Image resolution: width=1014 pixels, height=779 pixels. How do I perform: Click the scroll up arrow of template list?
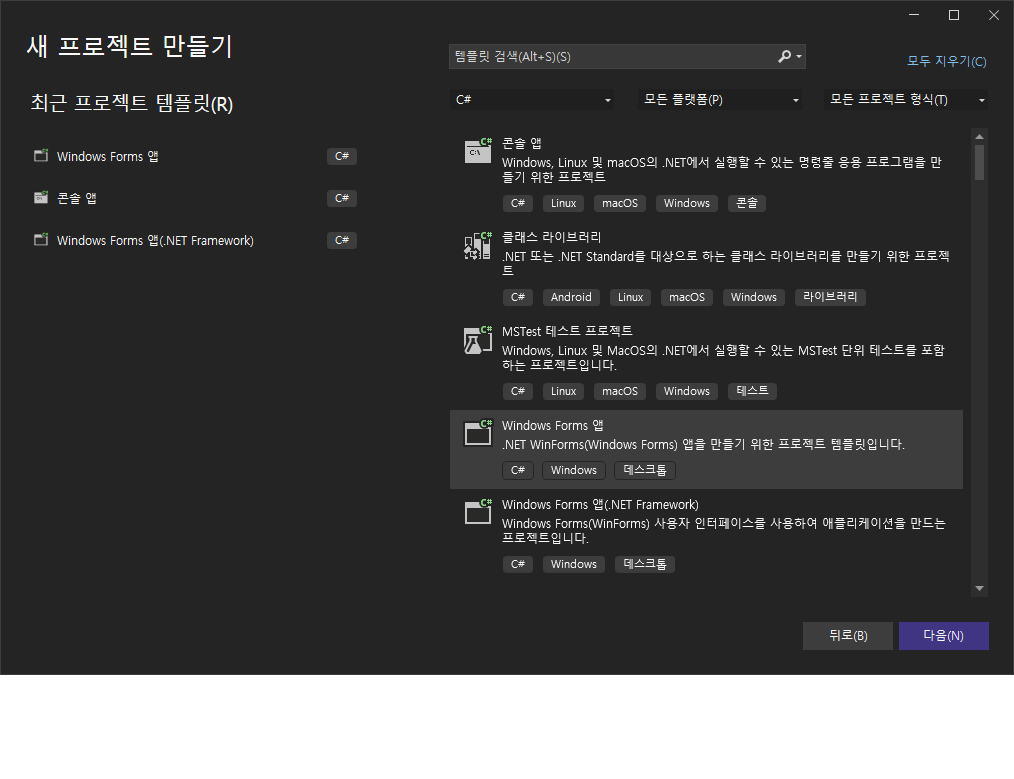[x=979, y=136]
